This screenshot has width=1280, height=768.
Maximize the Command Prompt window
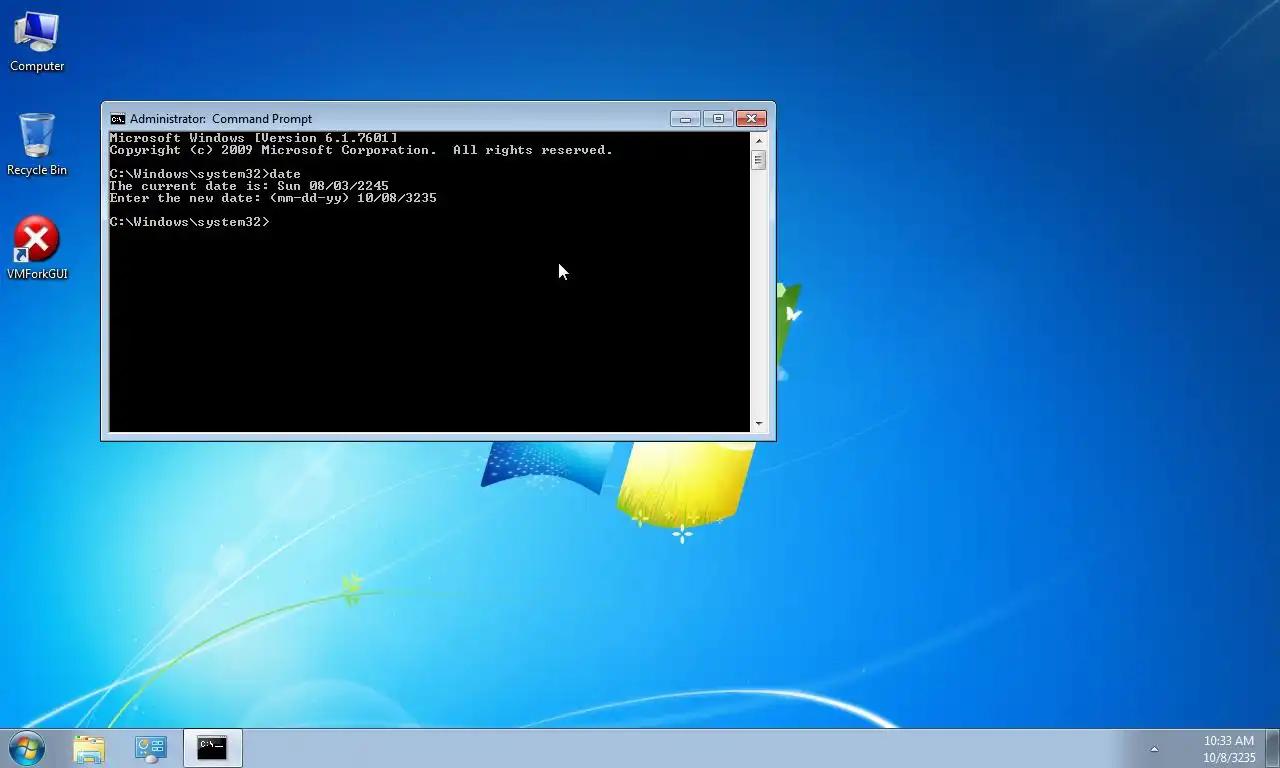click(718, 119)
